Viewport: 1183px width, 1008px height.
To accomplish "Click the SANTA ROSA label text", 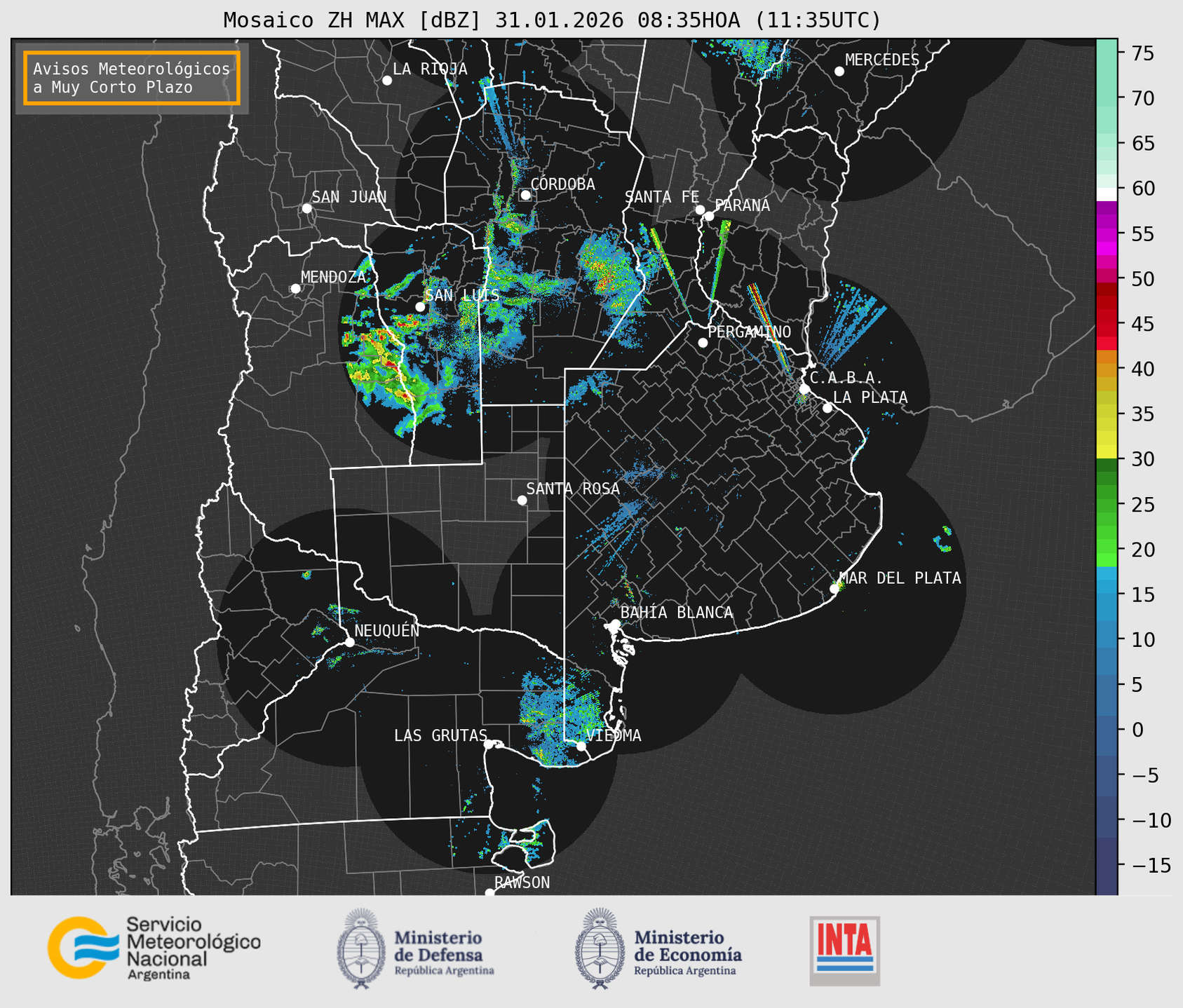I will pos(573,489).
